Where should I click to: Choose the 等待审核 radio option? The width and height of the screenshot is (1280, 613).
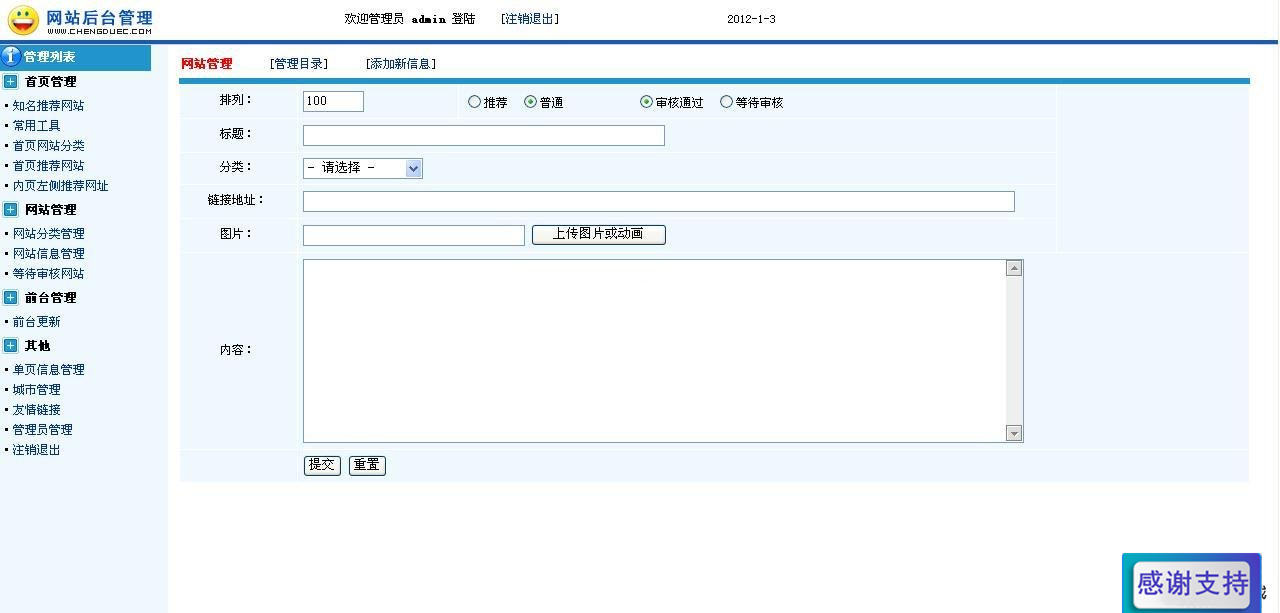[726, 102]
